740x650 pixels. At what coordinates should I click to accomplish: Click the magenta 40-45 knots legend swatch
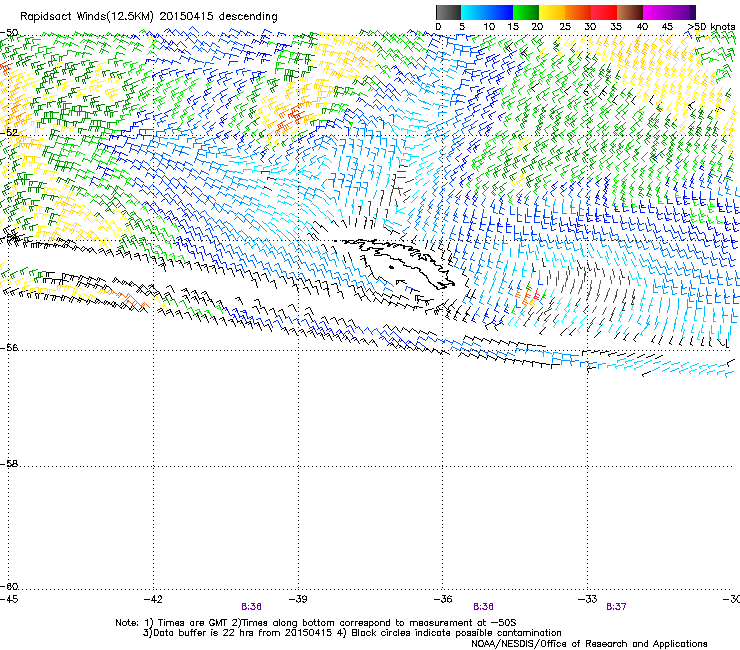[x=656, y=12]
